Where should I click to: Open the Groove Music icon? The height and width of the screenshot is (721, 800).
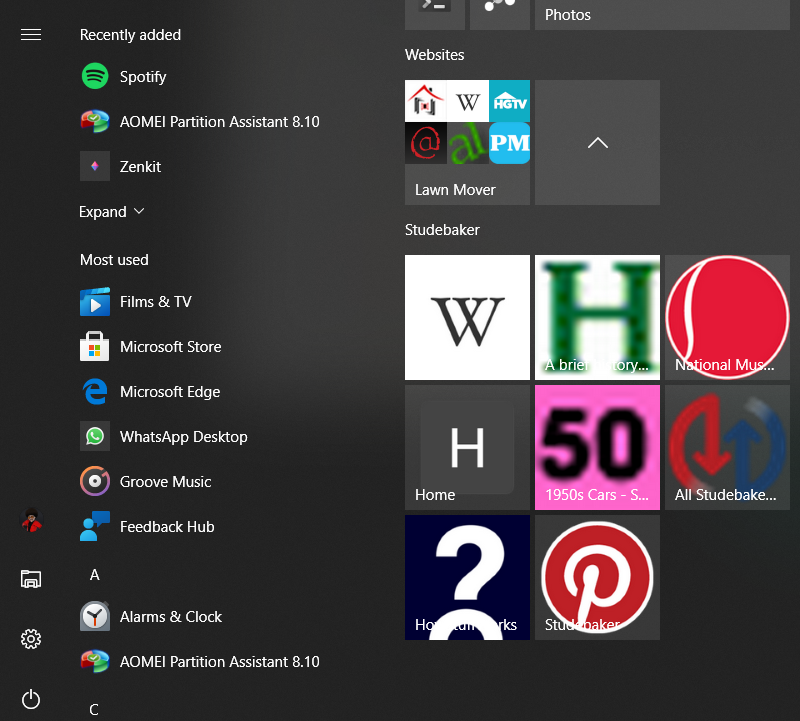click(x=95, y=481)
